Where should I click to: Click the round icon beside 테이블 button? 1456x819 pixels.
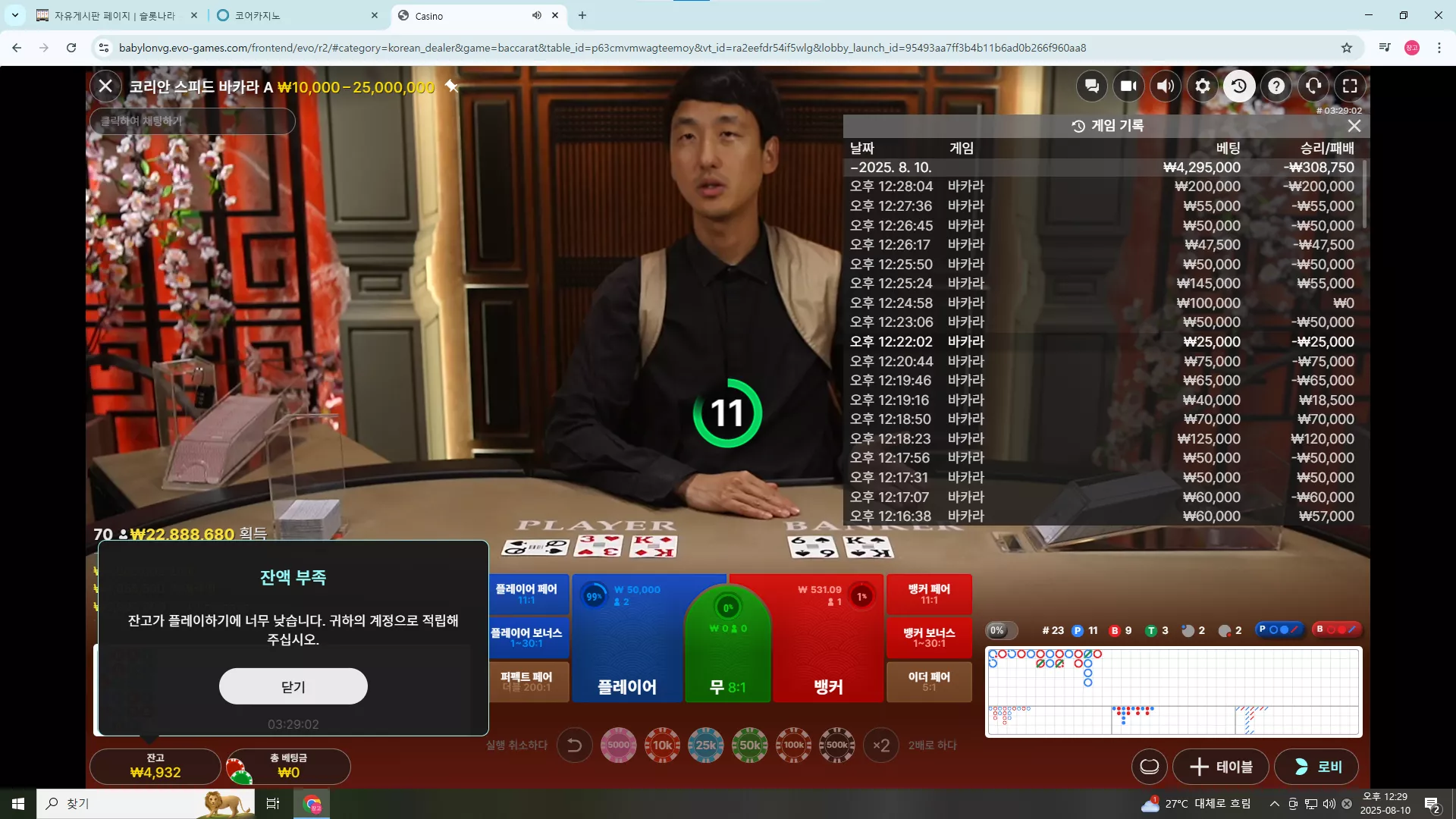click(x=1150, y=767)
